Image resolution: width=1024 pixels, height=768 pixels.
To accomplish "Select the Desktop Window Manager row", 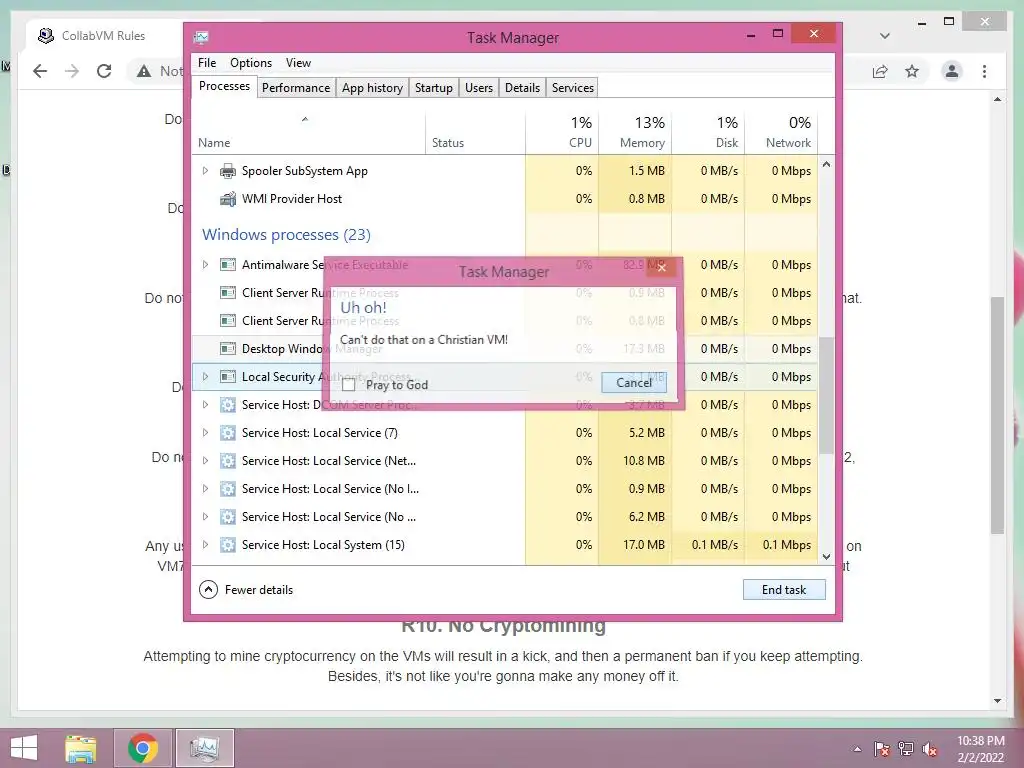I will click(x=505, y=349).
